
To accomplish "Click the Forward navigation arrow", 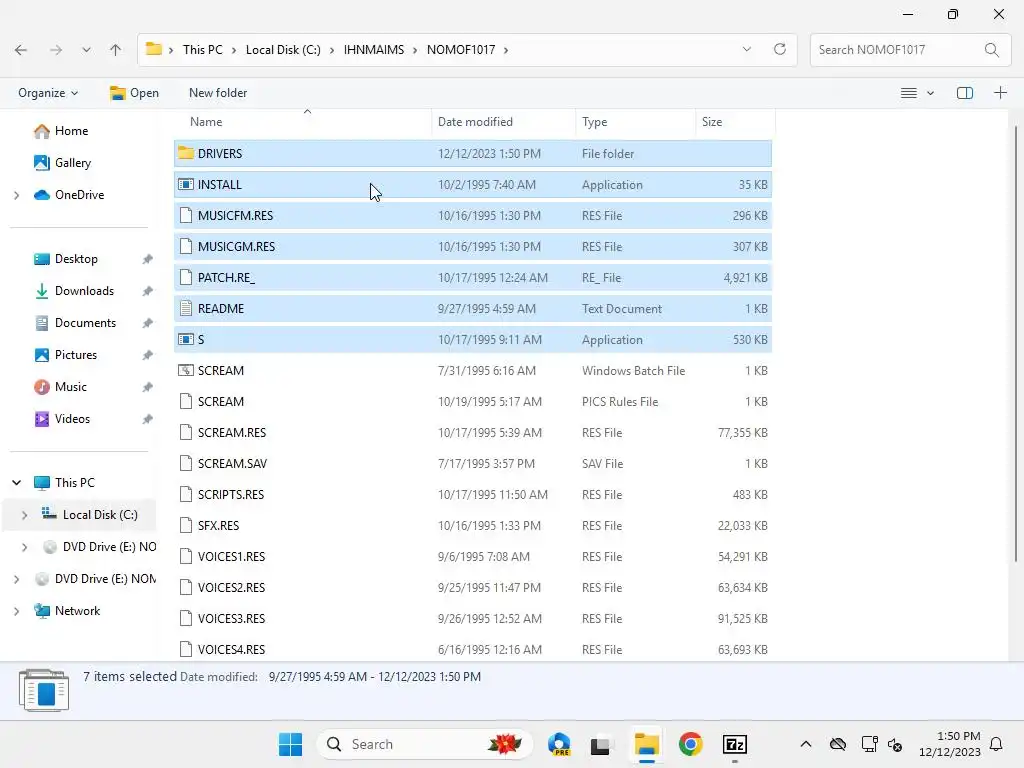I will pos(56,50).
